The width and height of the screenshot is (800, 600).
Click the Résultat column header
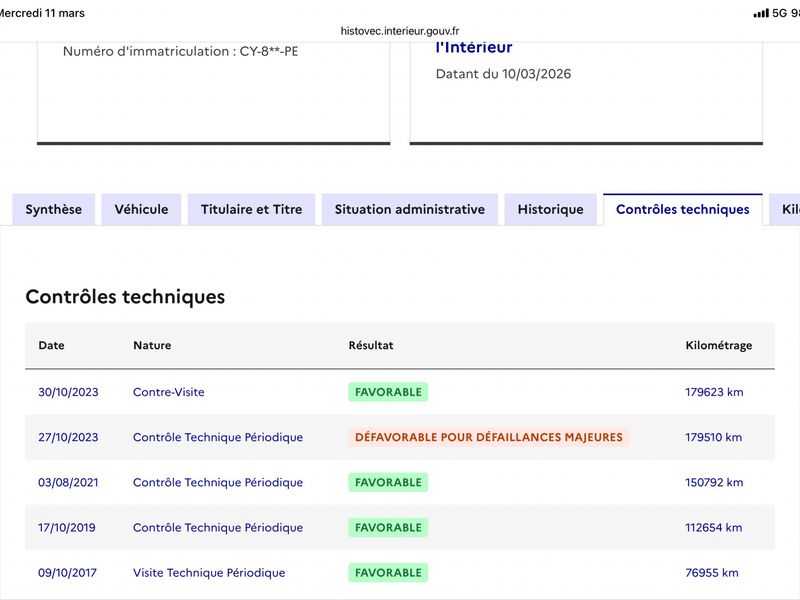371,345
